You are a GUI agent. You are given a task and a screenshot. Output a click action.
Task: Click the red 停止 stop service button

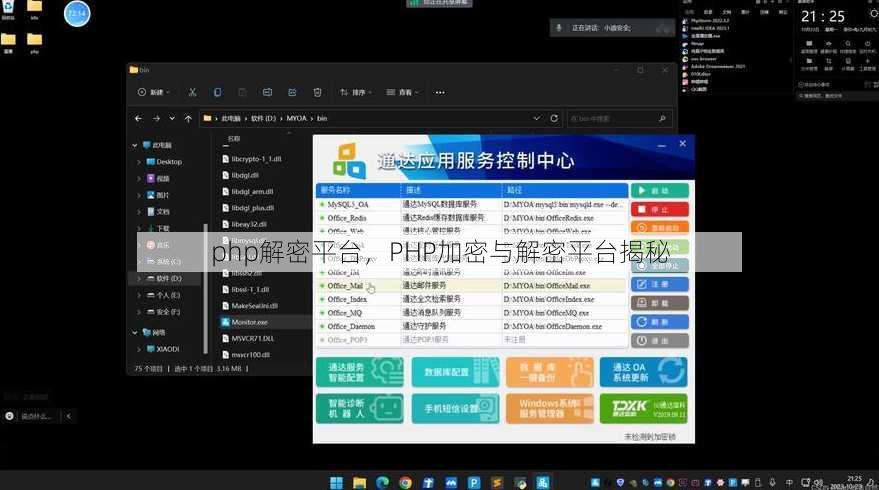[x=659, y=209]
